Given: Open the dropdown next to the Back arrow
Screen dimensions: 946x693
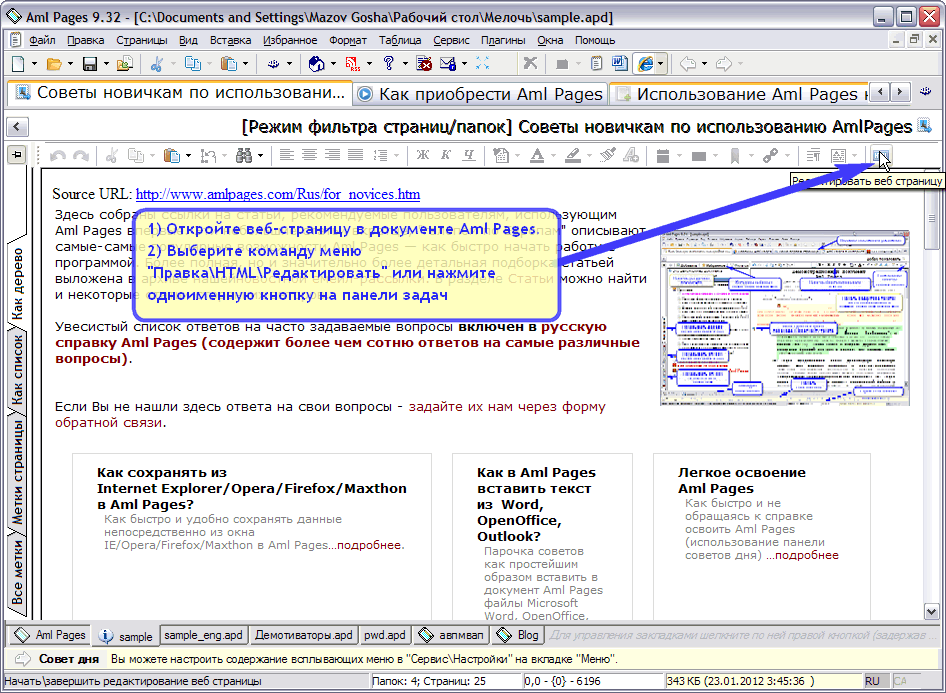Looking at the screenshot, I should 704,63.
